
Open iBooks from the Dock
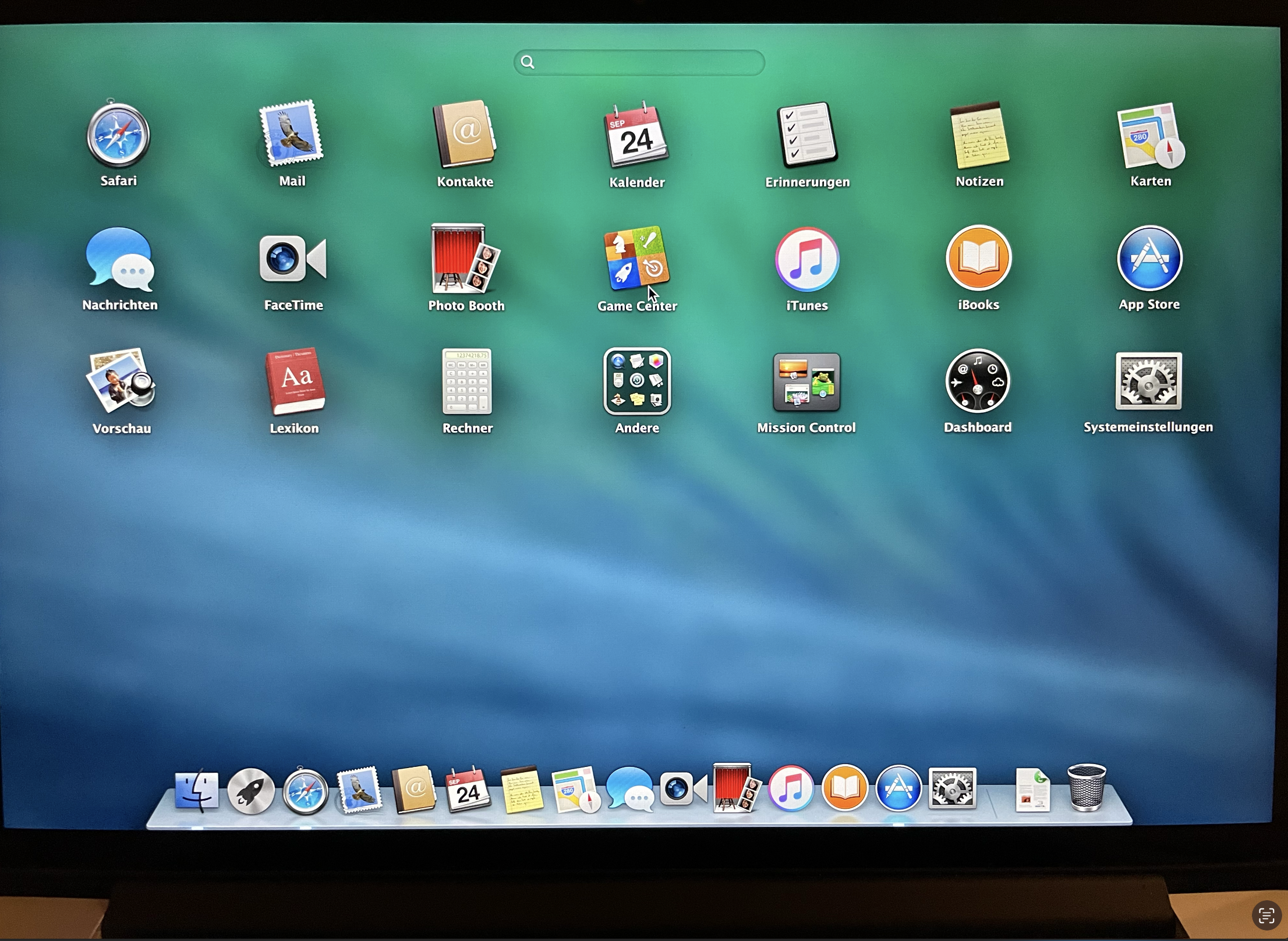[x=845, y=788]
